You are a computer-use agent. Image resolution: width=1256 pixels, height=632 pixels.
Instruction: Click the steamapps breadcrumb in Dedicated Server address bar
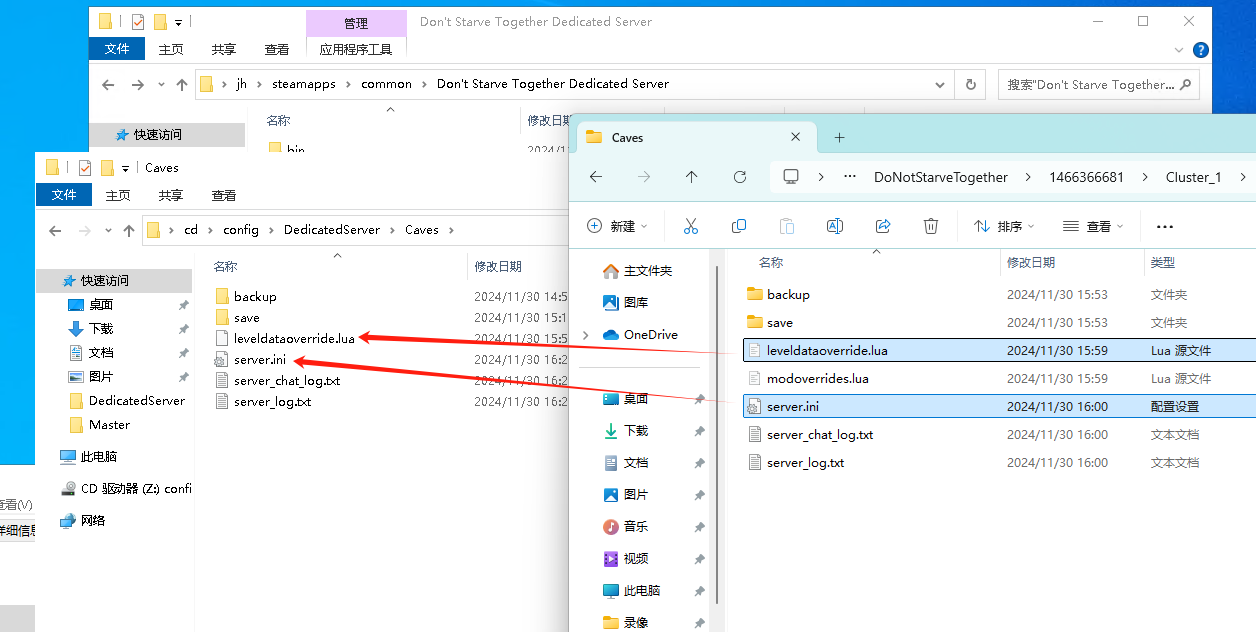[304, 84]
